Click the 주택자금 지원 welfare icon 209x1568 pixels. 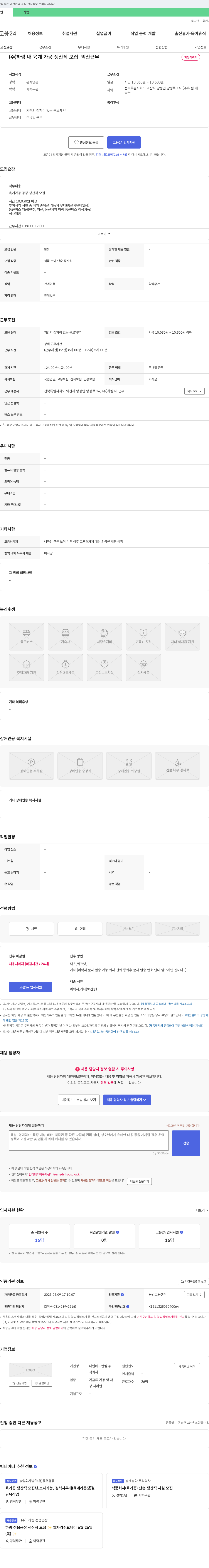tap(26, 668)
